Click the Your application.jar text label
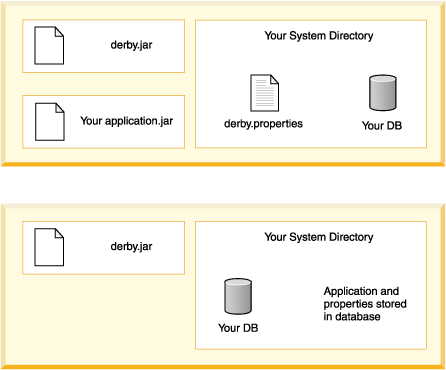Image resolution: width=446 pixels, height=370 pixels. pyautogui.click(x=127, y=121)
